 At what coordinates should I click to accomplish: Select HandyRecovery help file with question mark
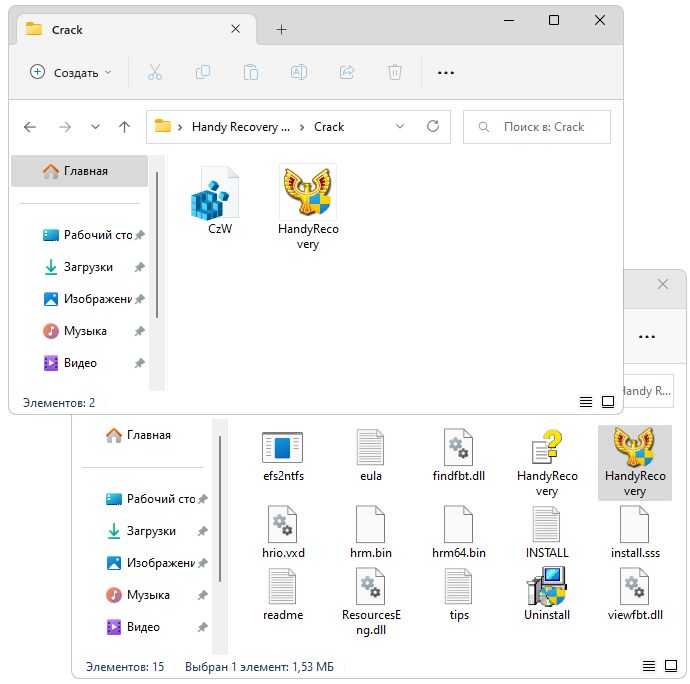(547, 463)
